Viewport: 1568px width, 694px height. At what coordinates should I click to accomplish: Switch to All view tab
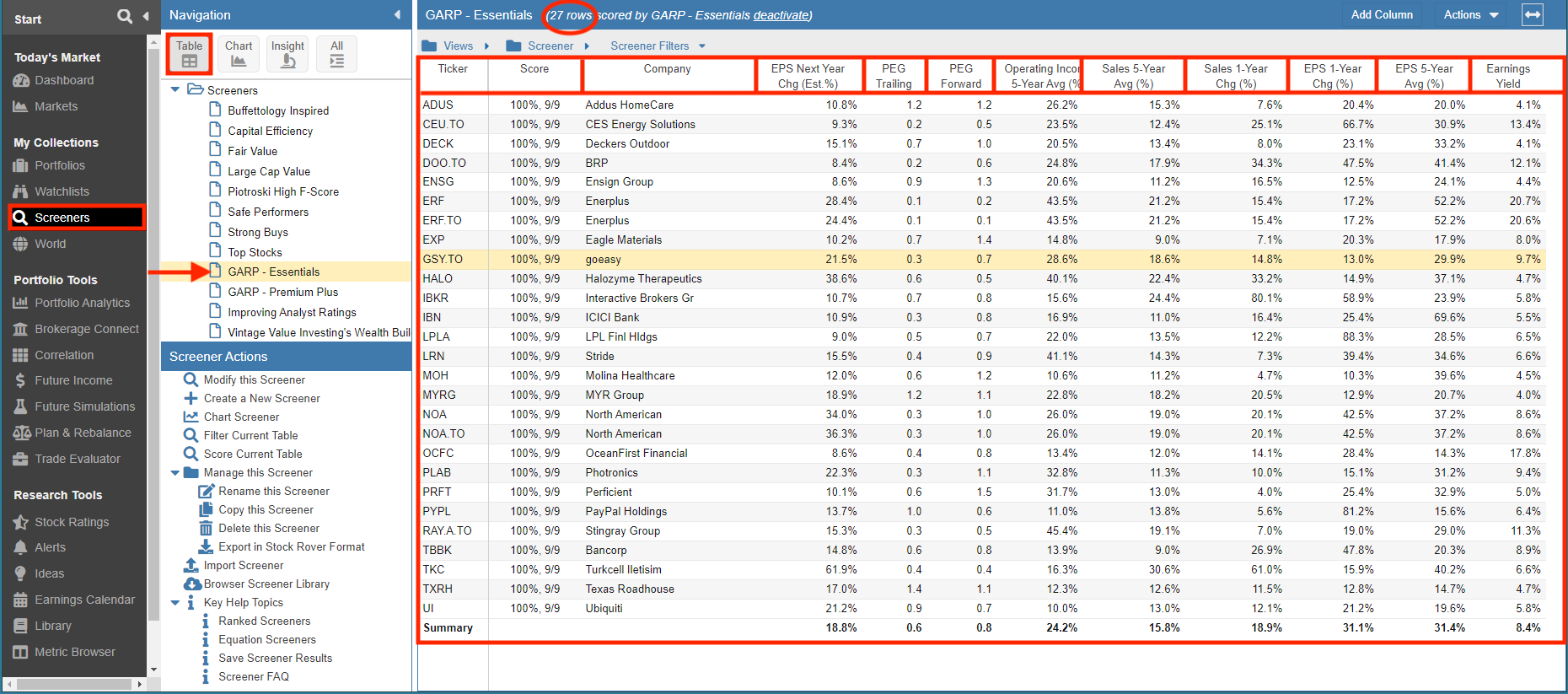[336, 54]
